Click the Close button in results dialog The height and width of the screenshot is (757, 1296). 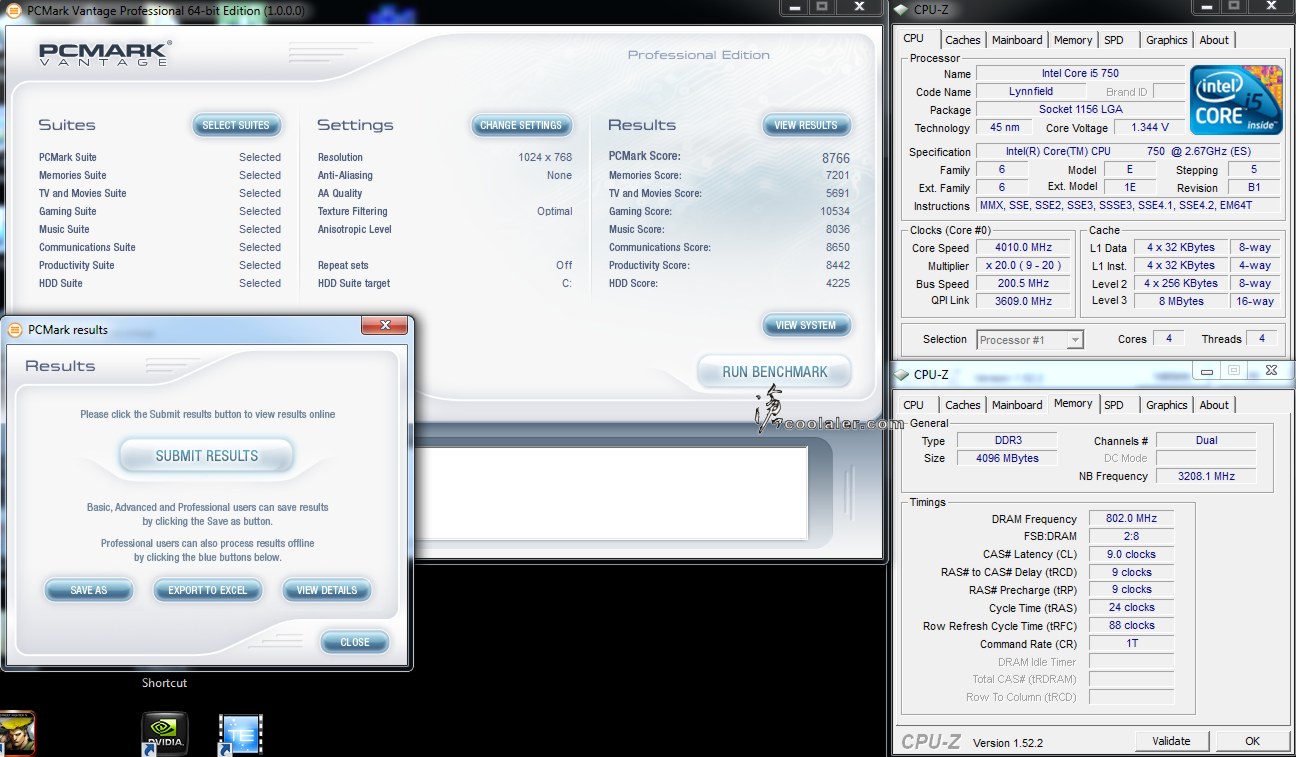[355, 642]
